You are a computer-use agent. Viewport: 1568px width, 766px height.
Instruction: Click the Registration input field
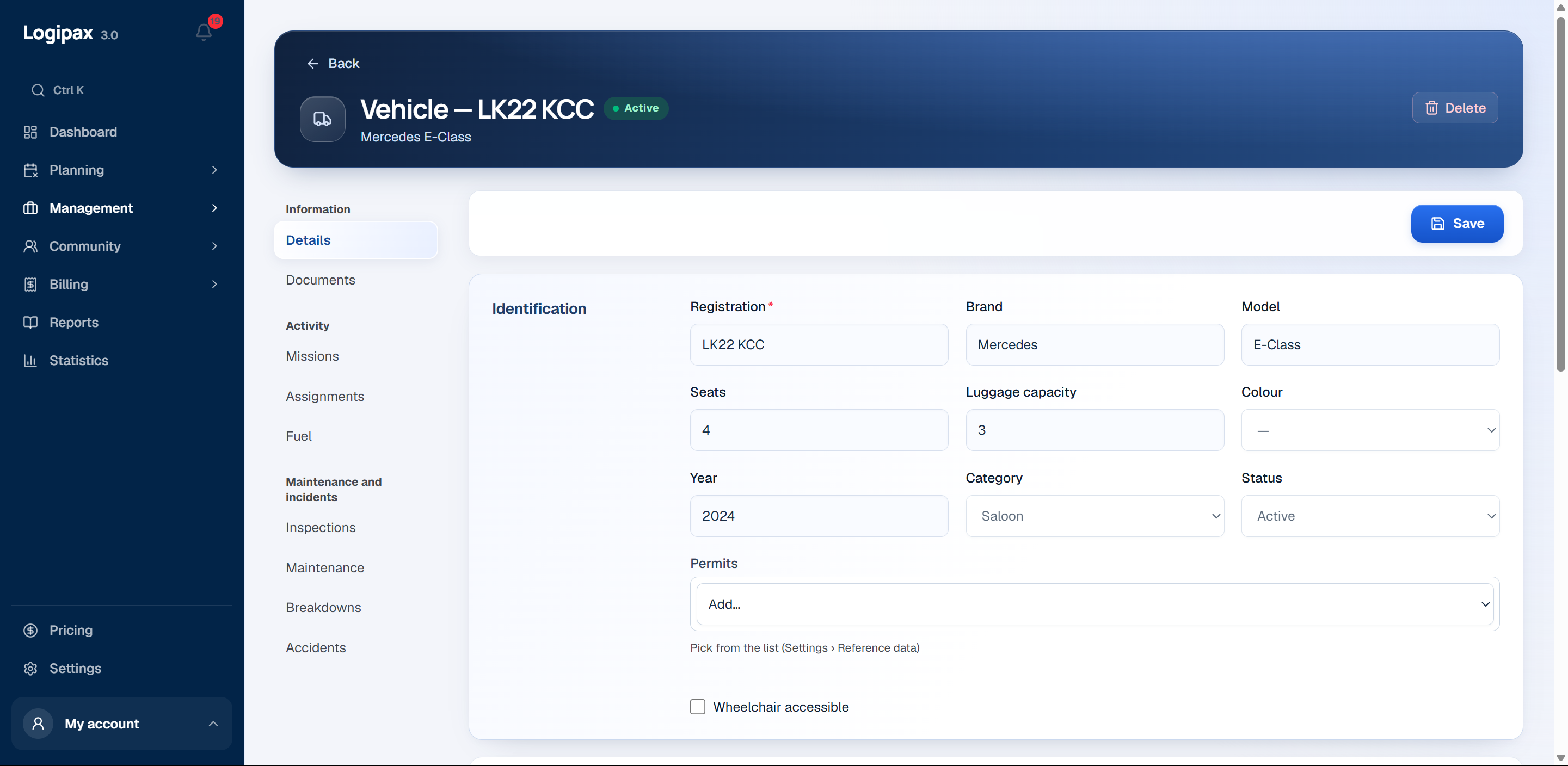tap(819, 344)
